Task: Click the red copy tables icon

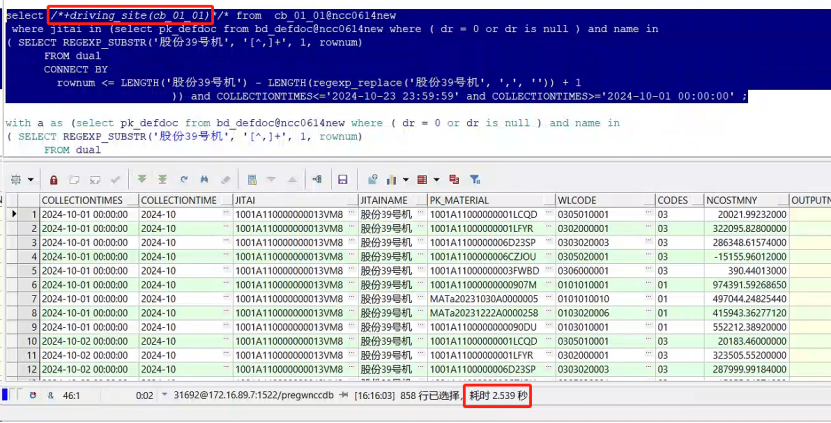Action: 454,180
